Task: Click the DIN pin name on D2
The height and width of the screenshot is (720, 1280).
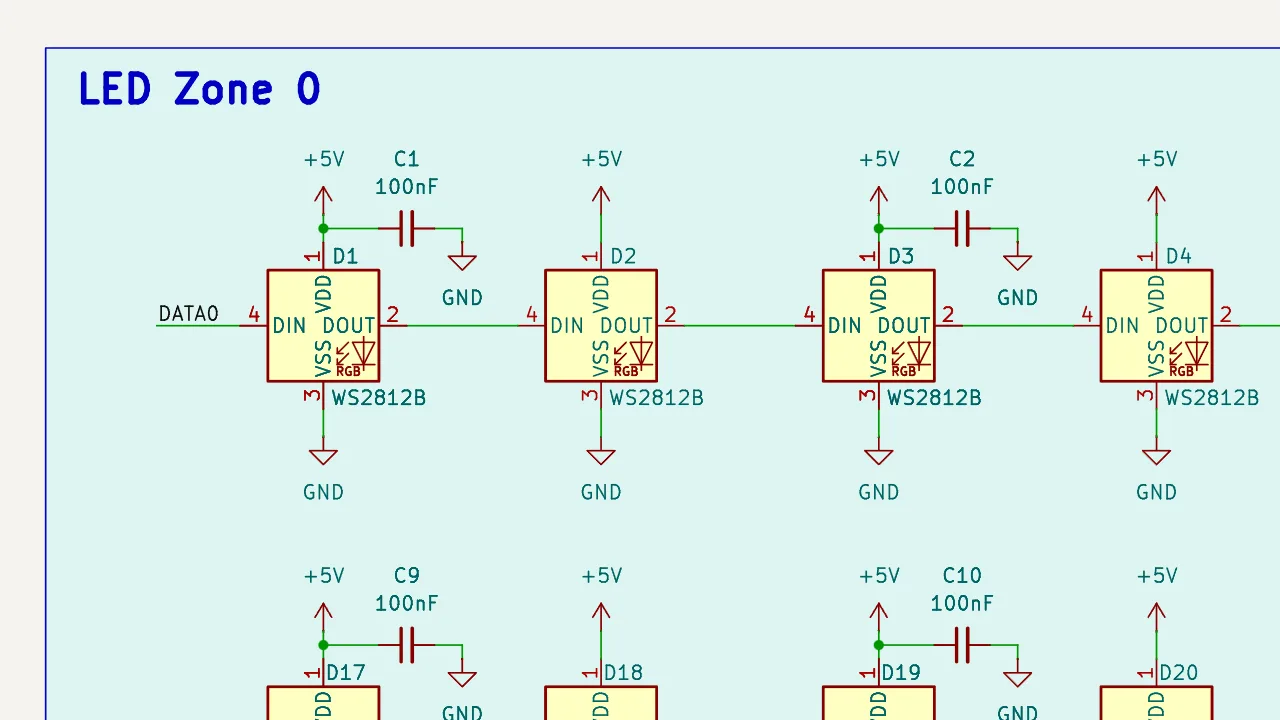Action: pyautogui.click(x=567, y=326)
